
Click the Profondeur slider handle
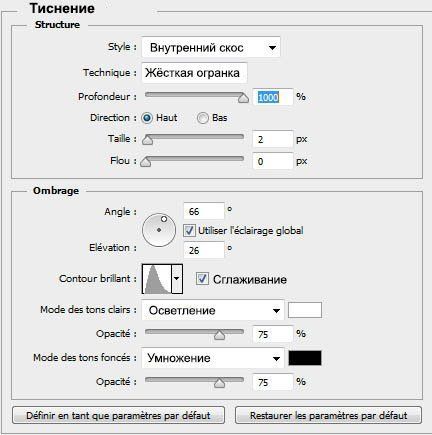244,98
